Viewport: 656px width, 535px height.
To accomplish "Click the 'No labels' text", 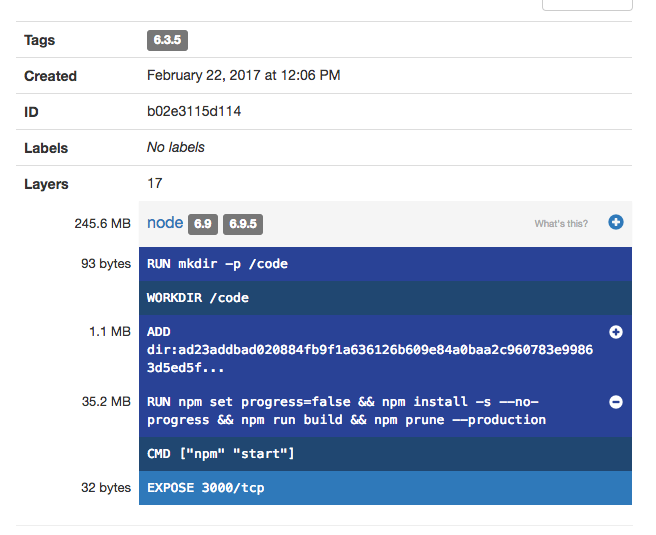I will (x=176, y=147).
